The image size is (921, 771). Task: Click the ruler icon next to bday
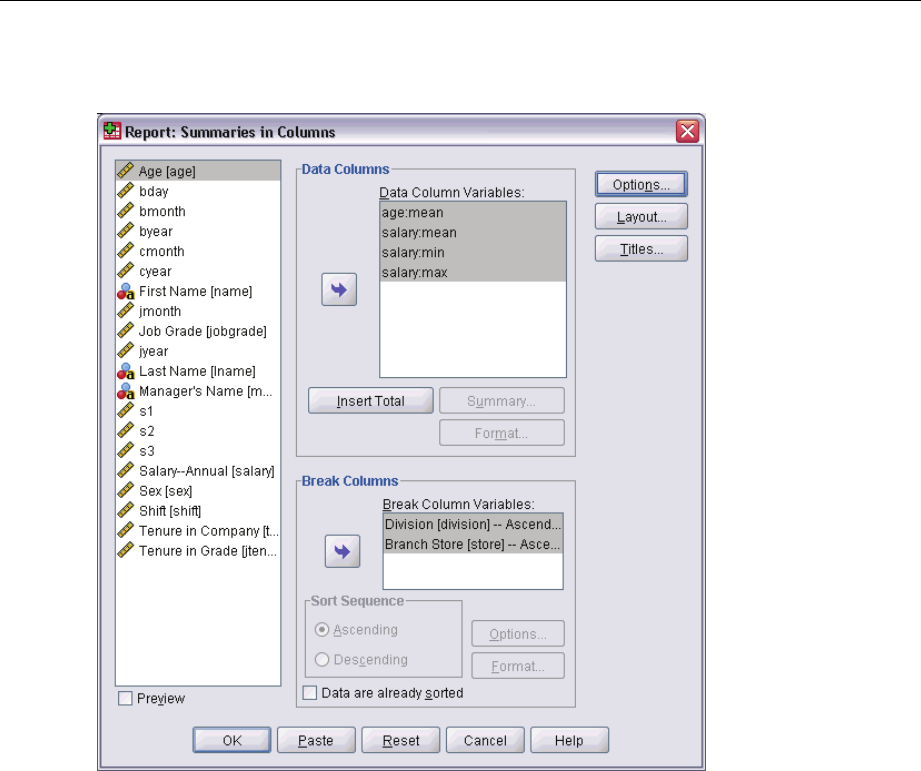(x=126, y=190)
